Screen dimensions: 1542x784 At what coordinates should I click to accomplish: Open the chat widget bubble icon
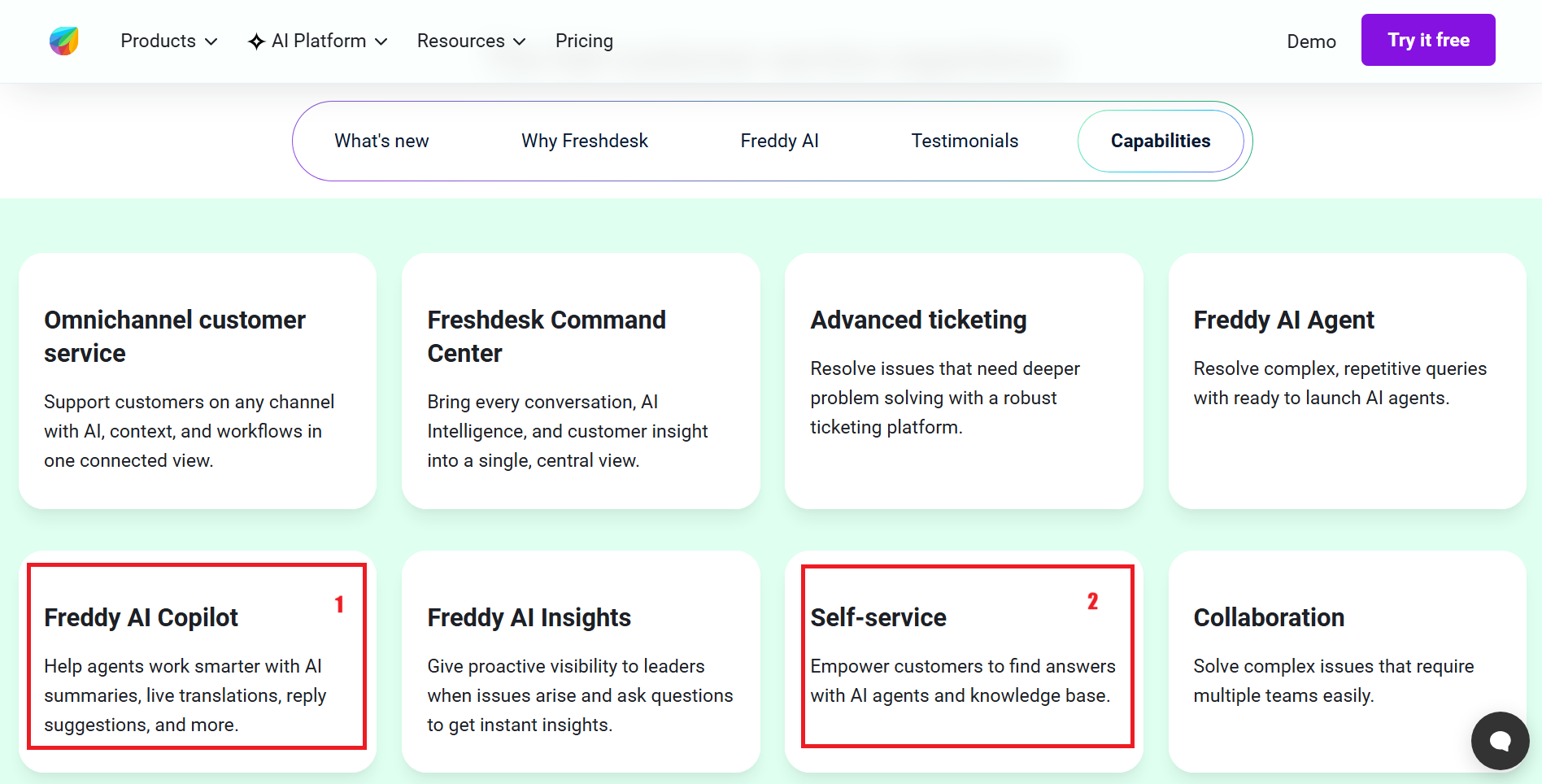1500,740
